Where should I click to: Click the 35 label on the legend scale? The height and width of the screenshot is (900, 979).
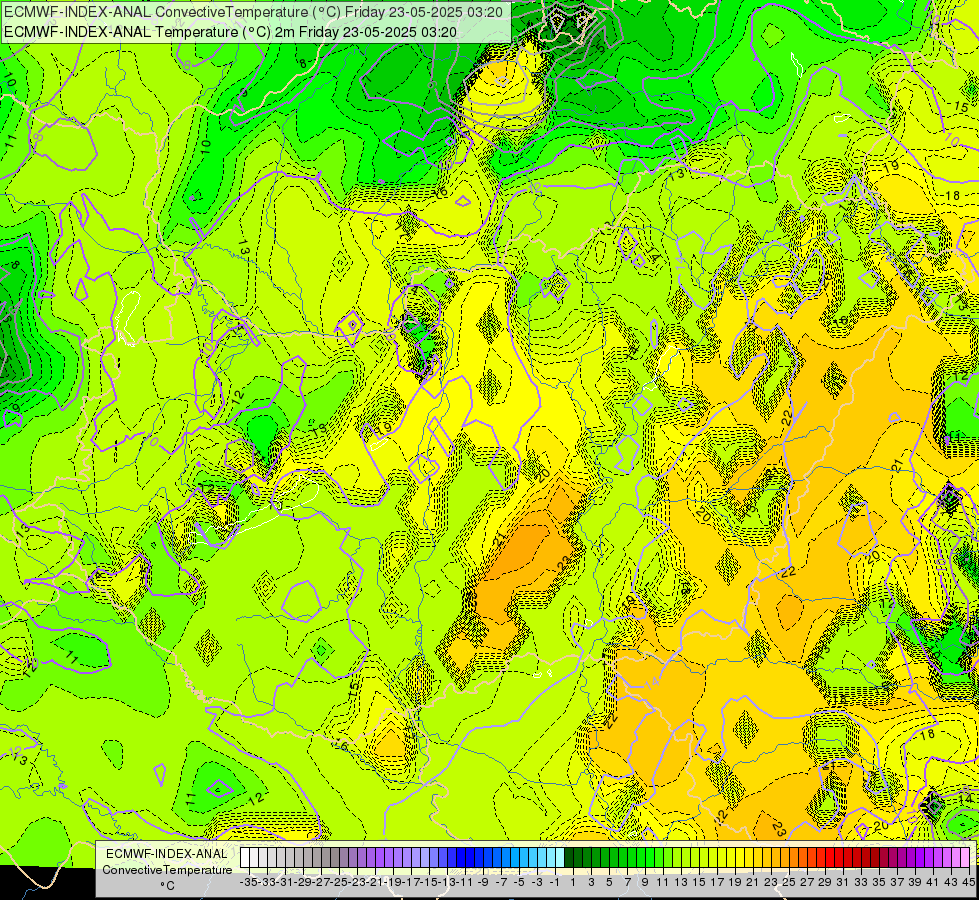coord(879,883)
